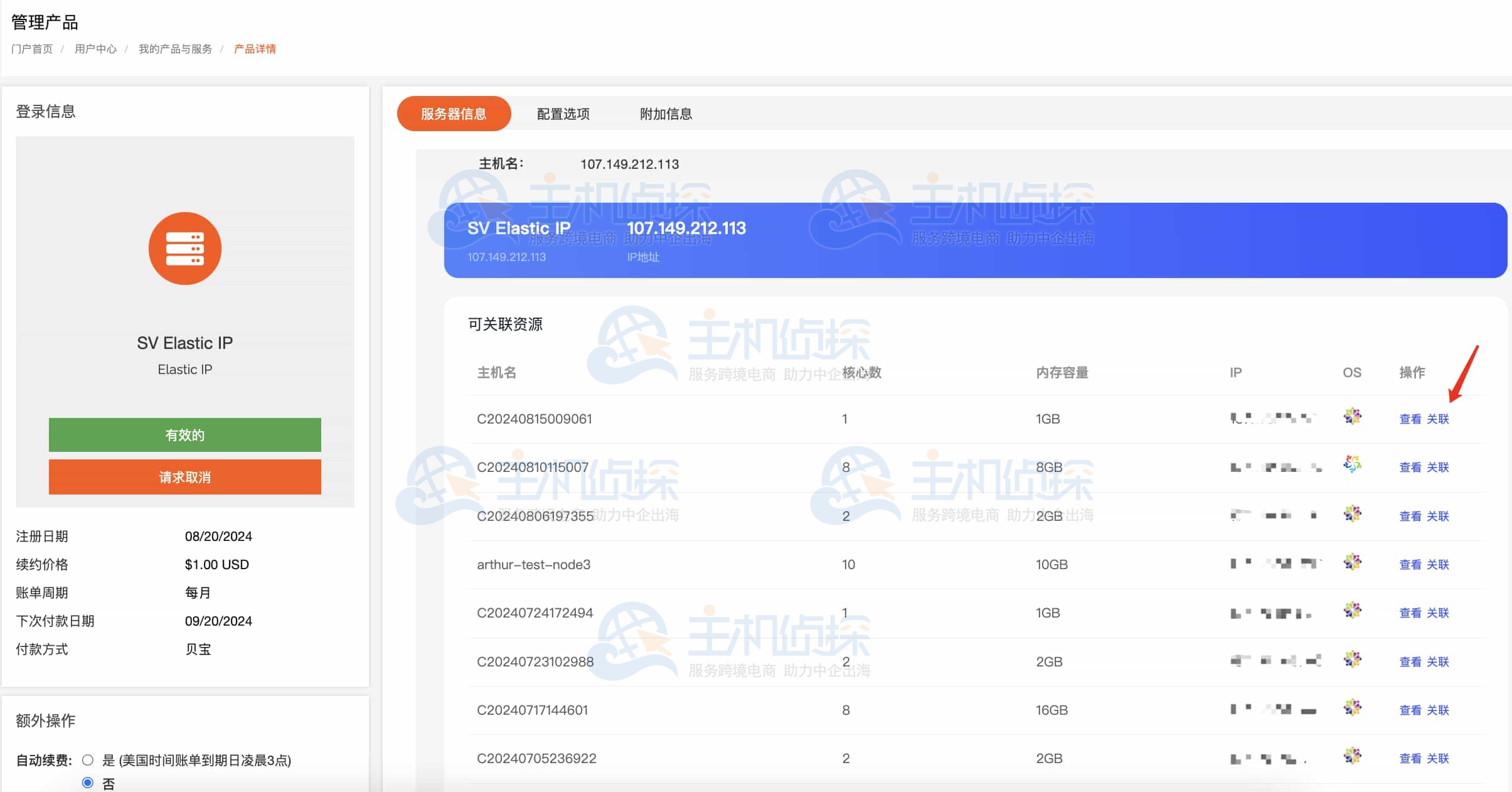Select the 否 auto-renewal radio button

pyautogui.click(x=88, y=782)
